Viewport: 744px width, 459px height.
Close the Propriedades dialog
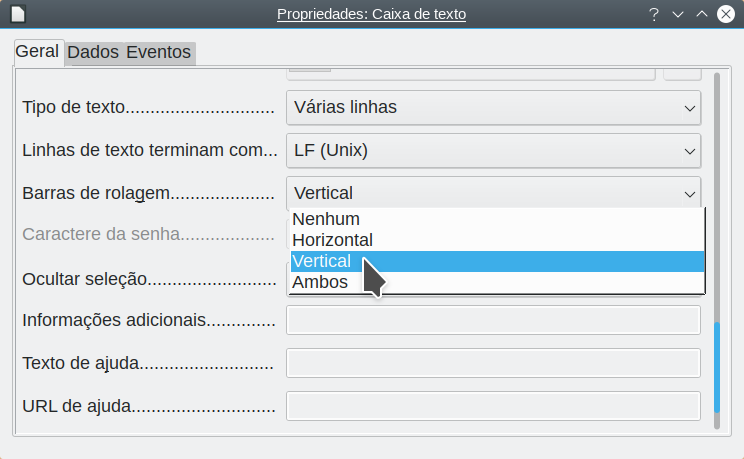point(725,14)
